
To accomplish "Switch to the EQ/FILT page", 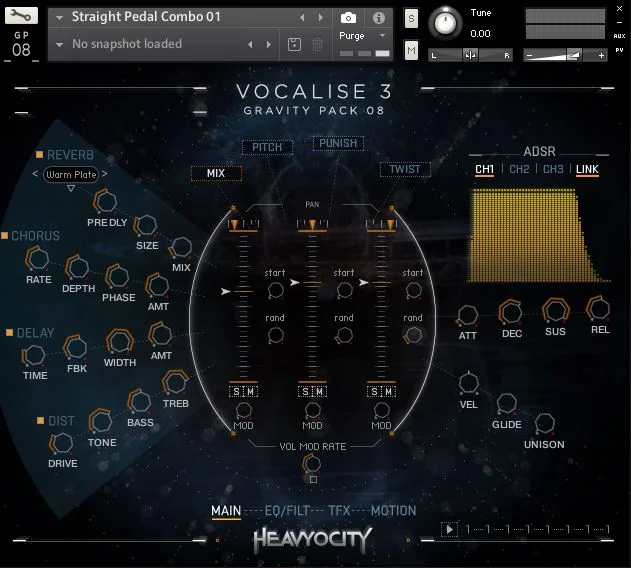I will tap(287, 510).
